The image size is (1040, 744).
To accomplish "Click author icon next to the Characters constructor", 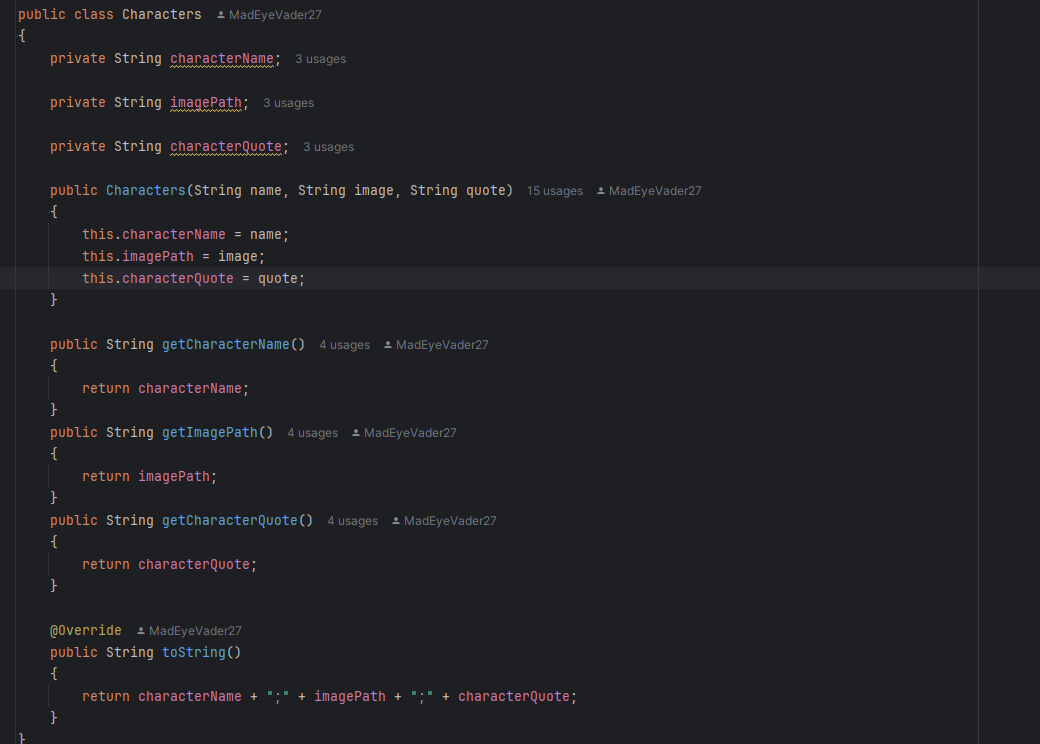I will pyautogui.click(x=601, y=191).
